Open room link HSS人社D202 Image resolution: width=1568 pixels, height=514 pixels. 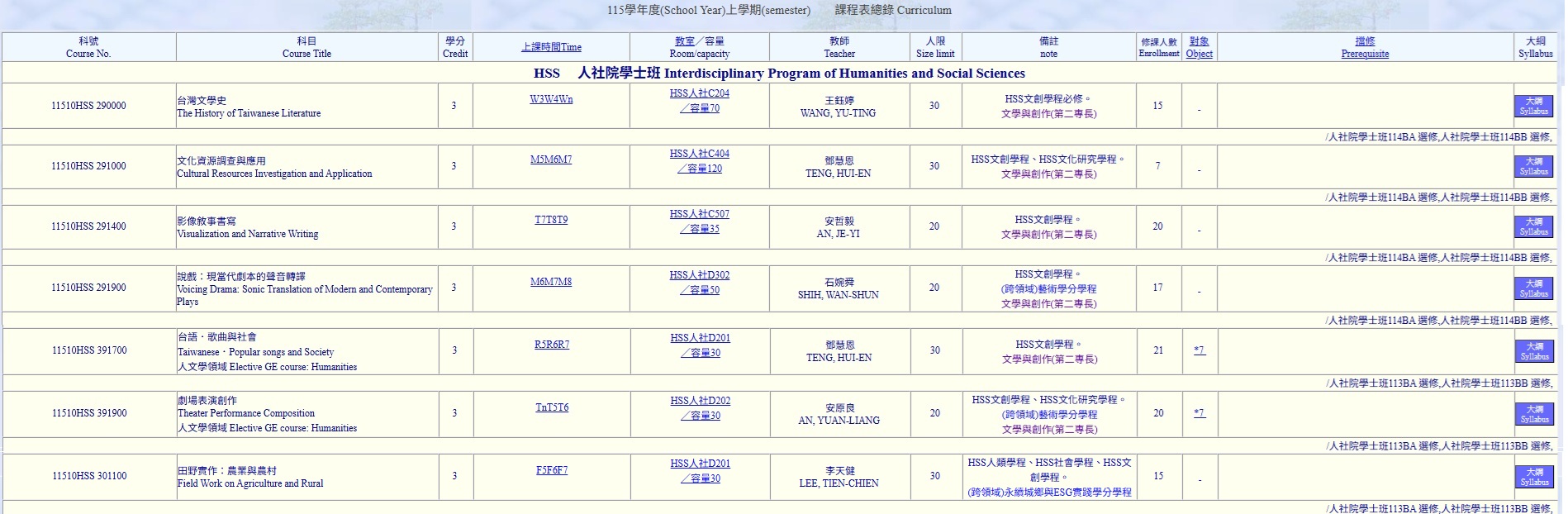(701, 401)
